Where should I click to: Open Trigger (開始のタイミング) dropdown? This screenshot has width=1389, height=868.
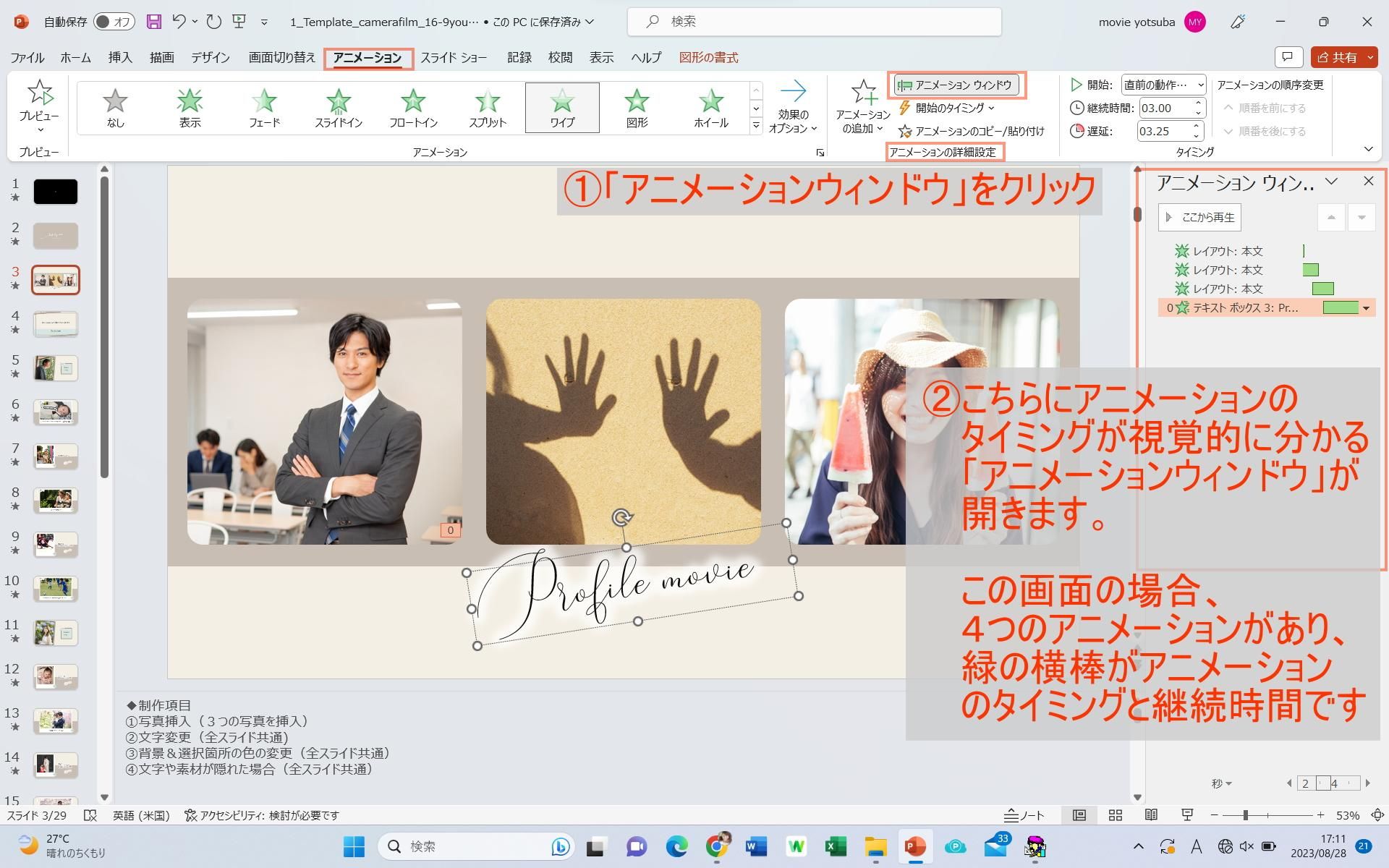tap(947, 108)
